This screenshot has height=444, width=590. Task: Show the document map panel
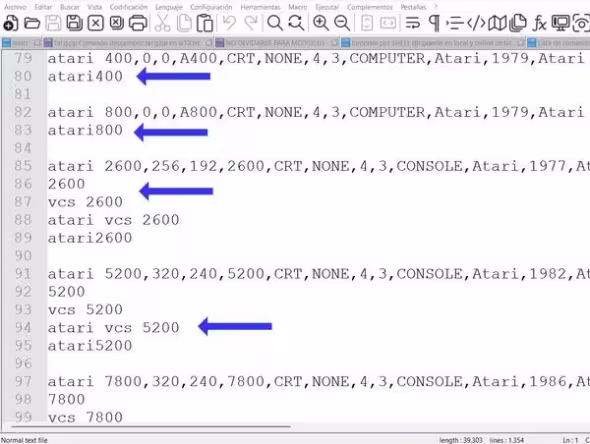point(497,23)
